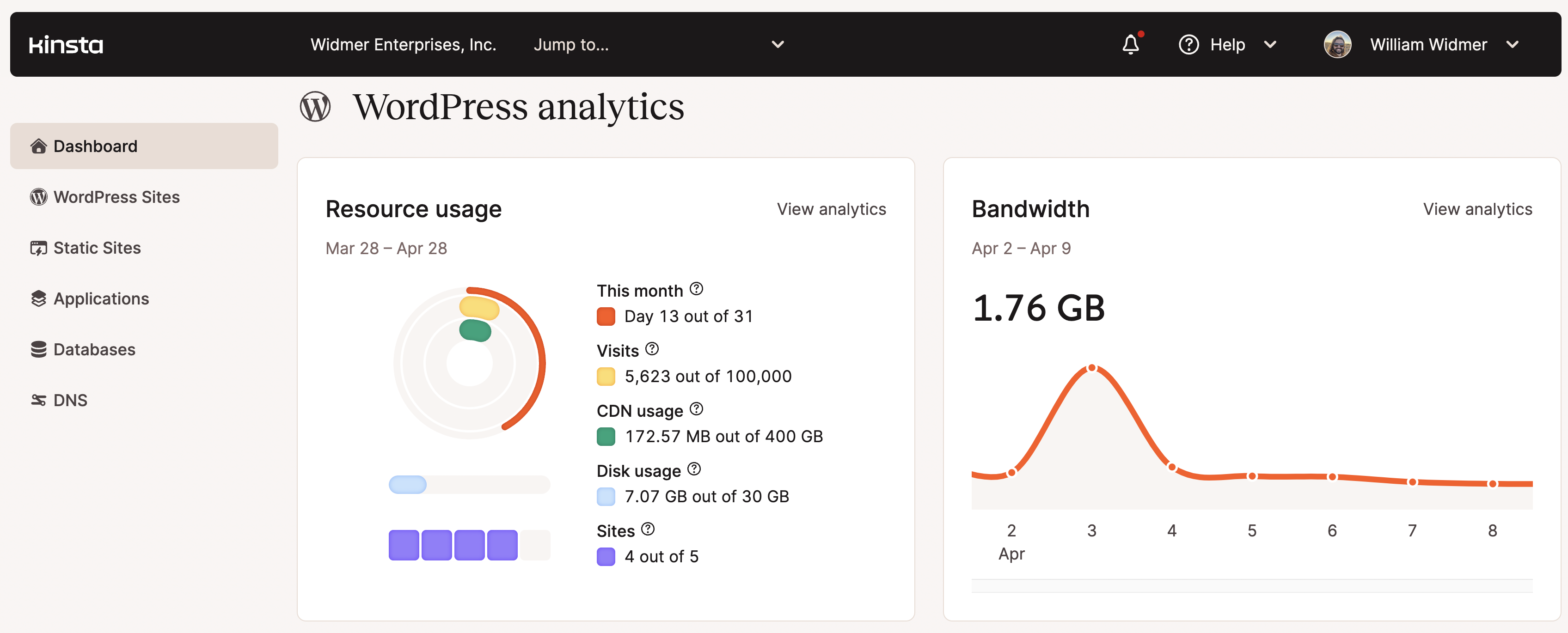Click the light blue Disk usage swatch
Viewport: 1568px width, 633px height.
tap(606, 497)
